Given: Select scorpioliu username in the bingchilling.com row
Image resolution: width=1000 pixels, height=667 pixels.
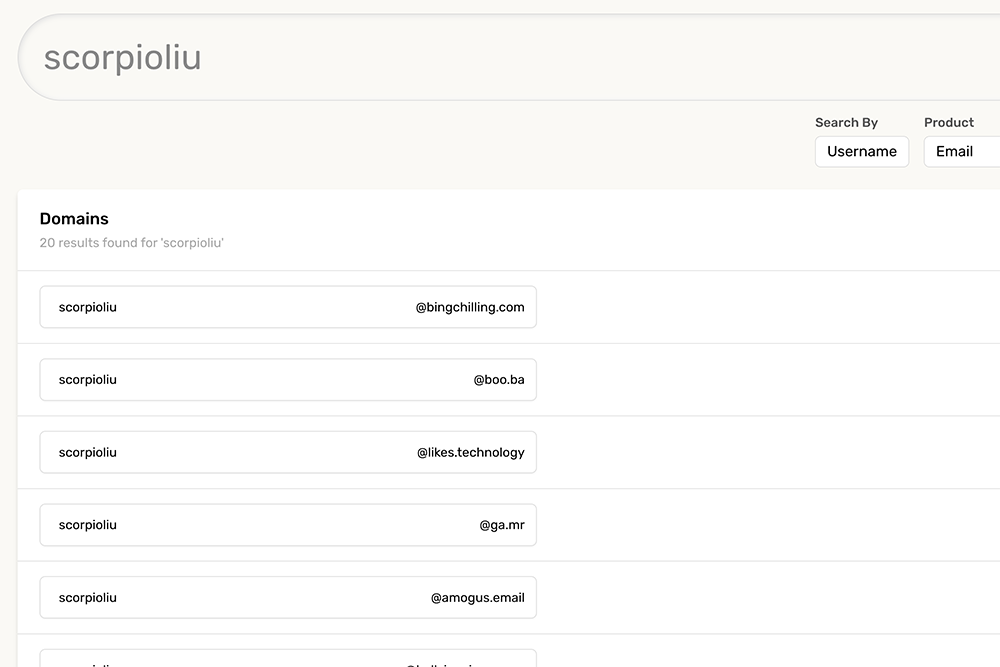Looking at the screenshot, I should tap(88, 307).
